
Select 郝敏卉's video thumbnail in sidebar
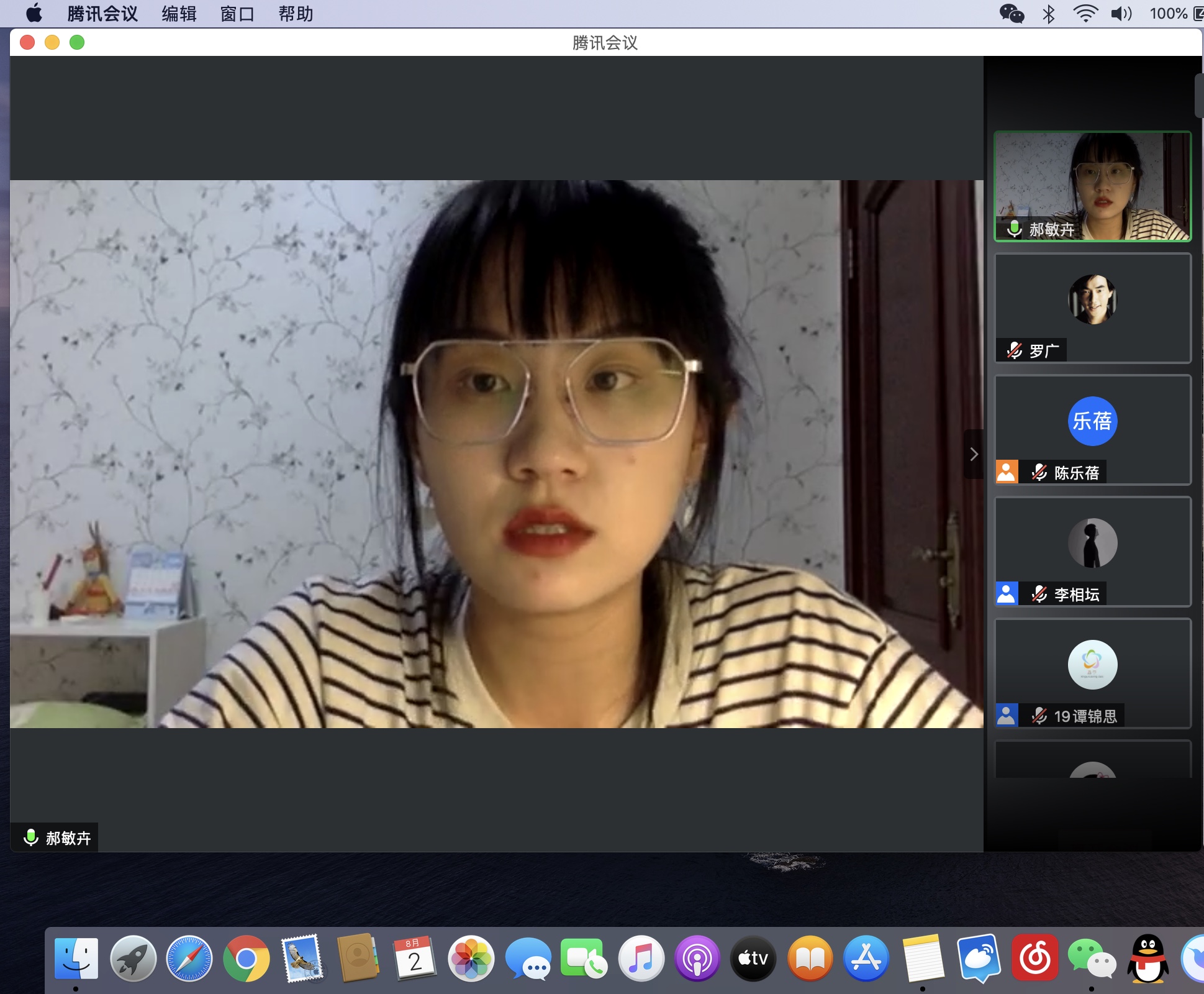pos(1093,186)
